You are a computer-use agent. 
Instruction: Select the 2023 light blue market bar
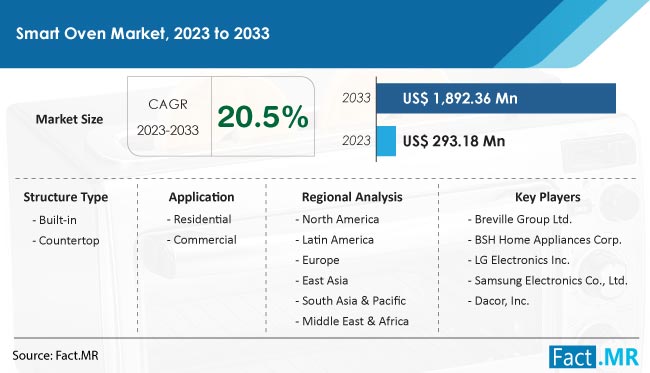pyautogui.click(x=386, y=141)
